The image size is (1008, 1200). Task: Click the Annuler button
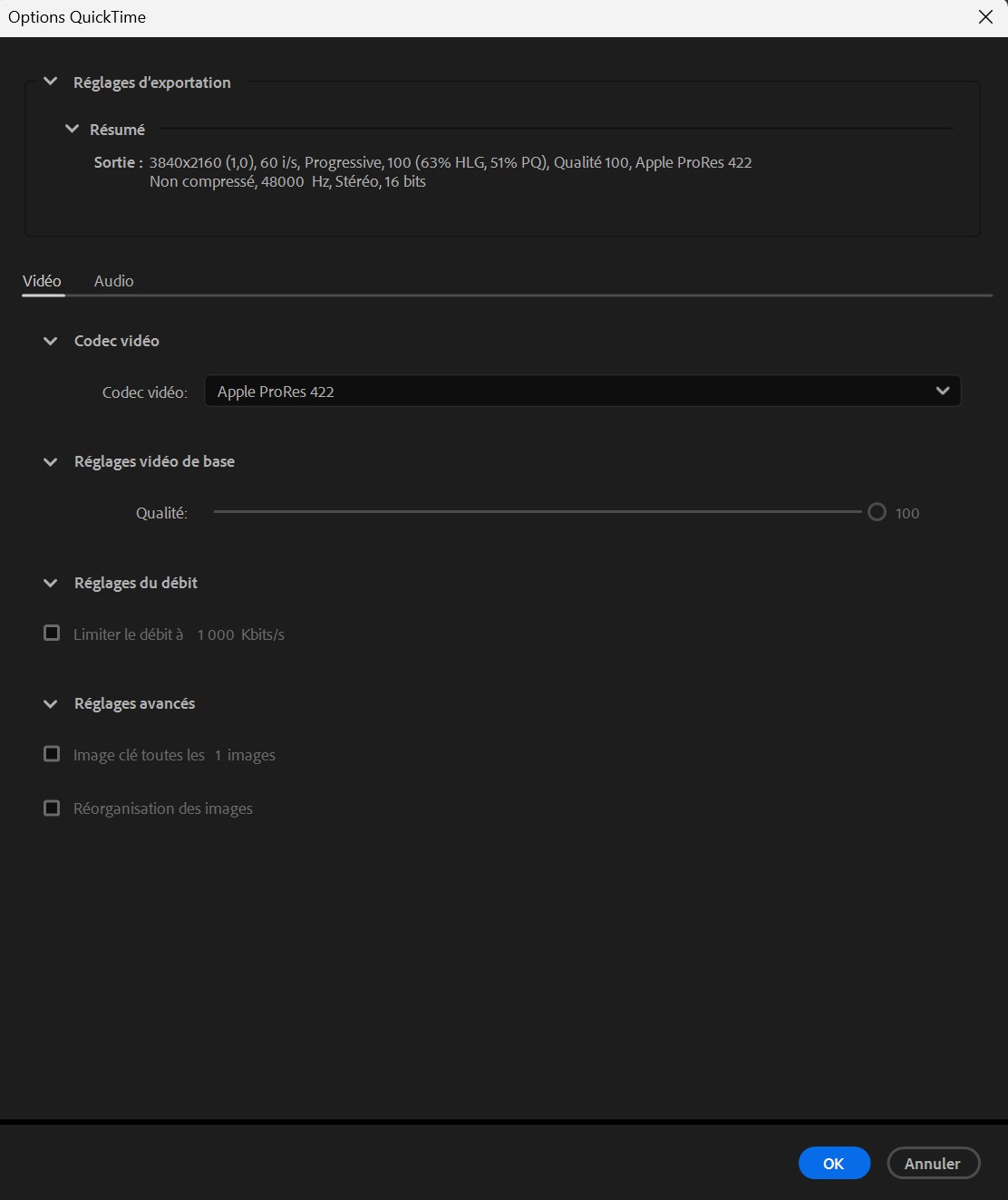[933, 1163]
